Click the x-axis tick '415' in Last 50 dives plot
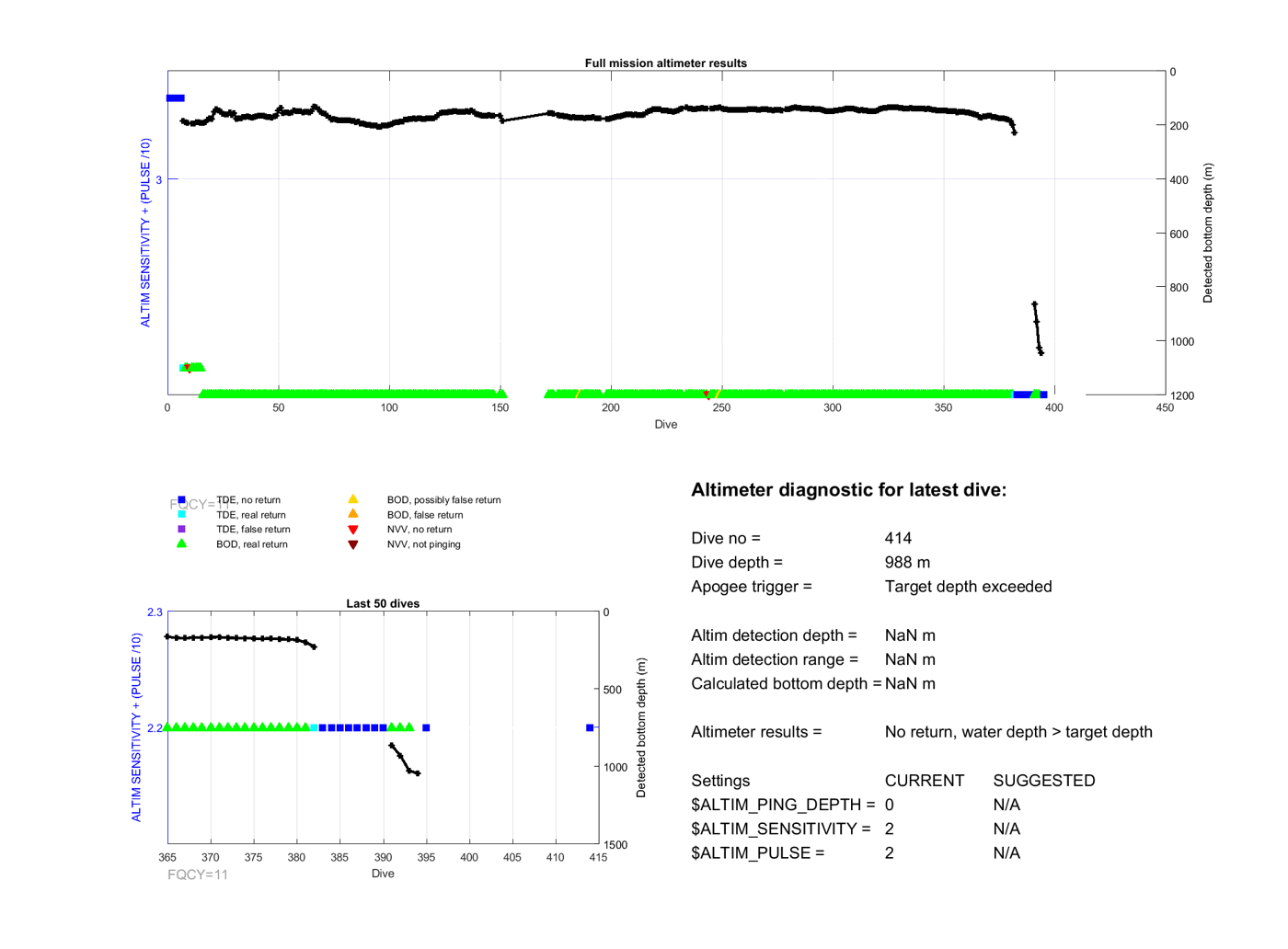The height and width of the screenshot is (949, 1288). tap(598, 857)
